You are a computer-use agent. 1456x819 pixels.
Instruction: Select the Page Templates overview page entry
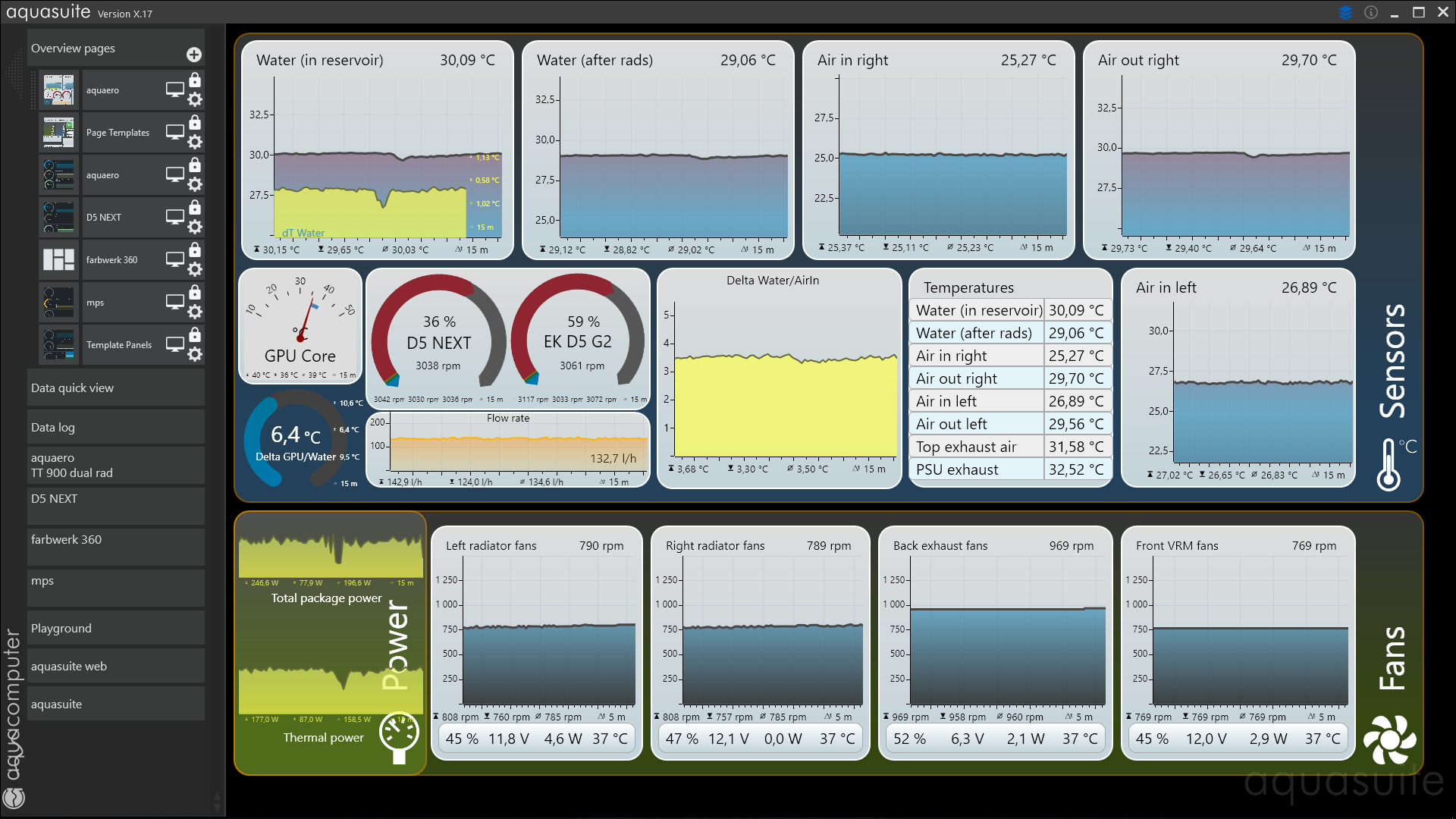tap(118, 132)
